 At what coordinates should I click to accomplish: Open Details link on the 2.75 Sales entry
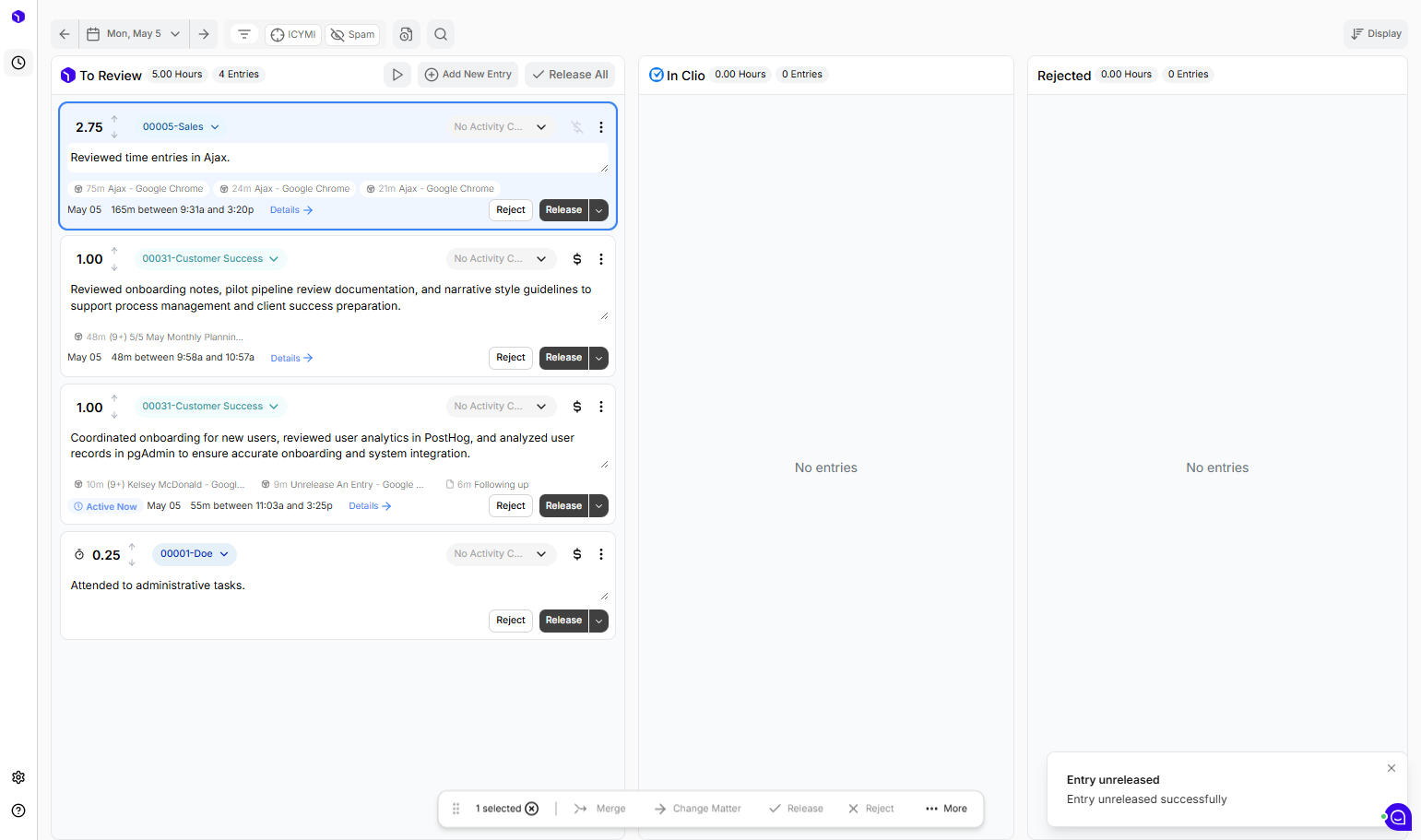pos(291,210)
